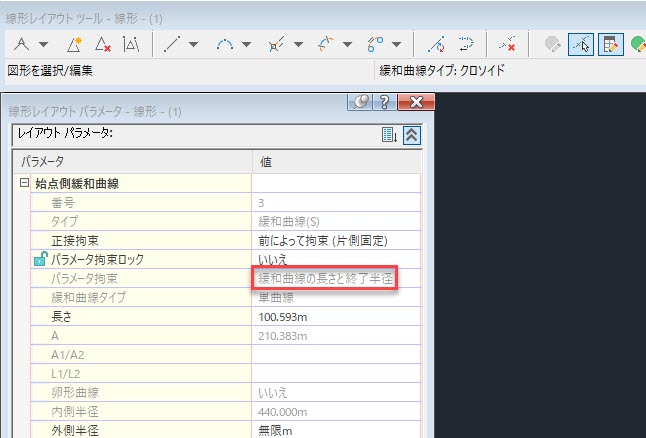
Task: Click the 内側半径 value 440.000m
Action: click(x=283, y=412)
